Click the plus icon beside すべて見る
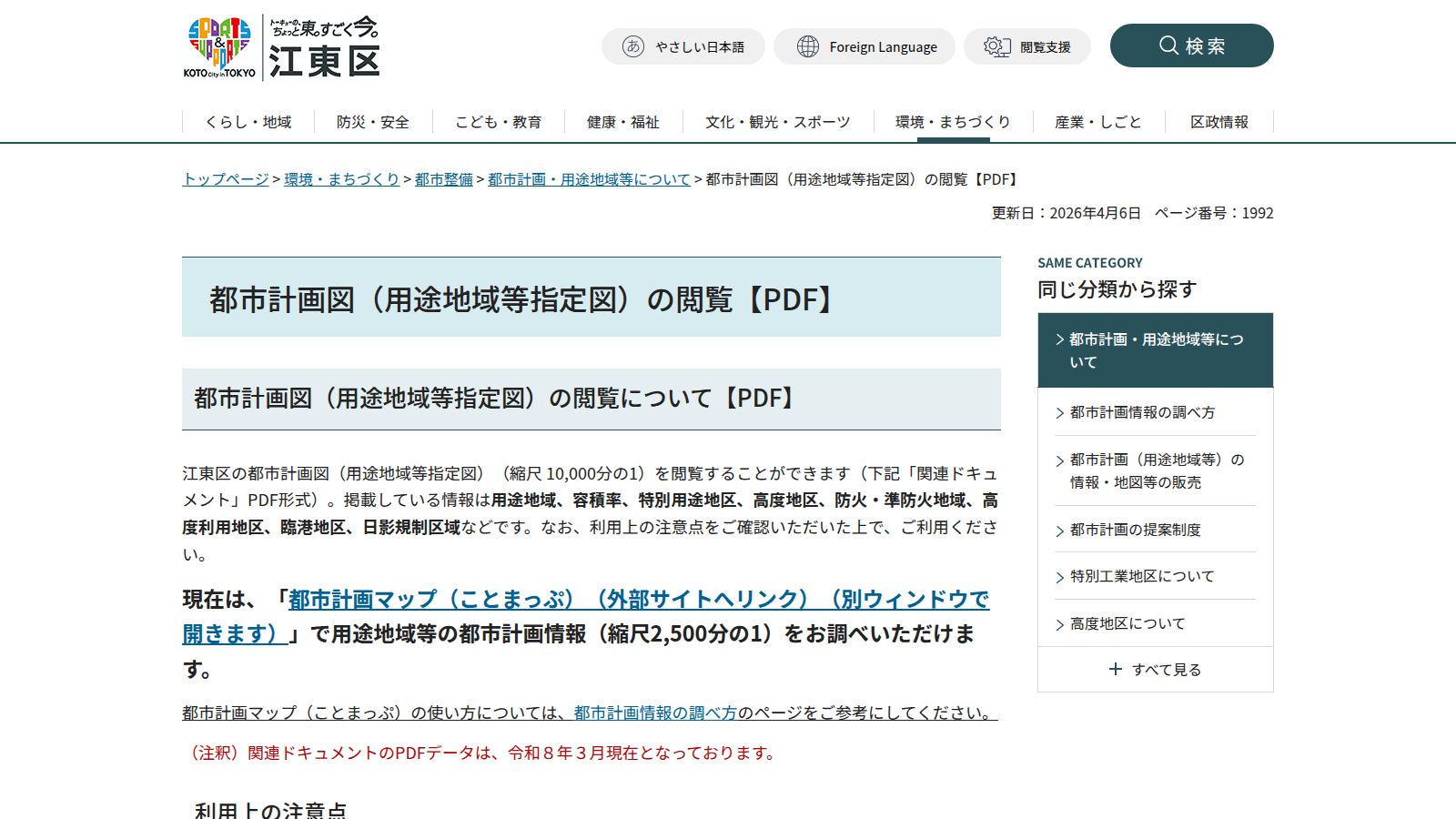Screen dimensions: 1456x819 (1116, 670)
